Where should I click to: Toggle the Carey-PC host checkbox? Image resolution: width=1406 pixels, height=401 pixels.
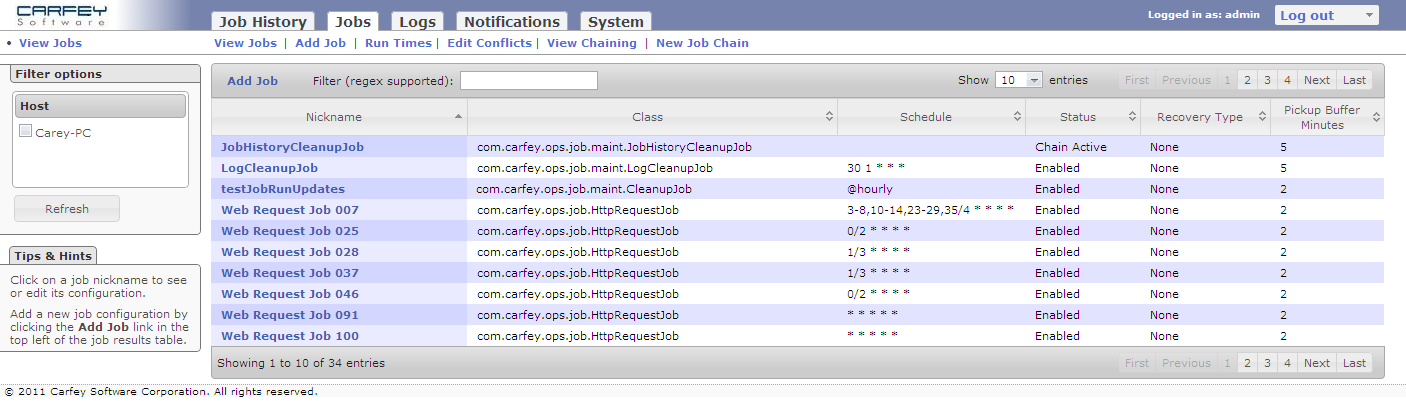[x=26, y=132]
